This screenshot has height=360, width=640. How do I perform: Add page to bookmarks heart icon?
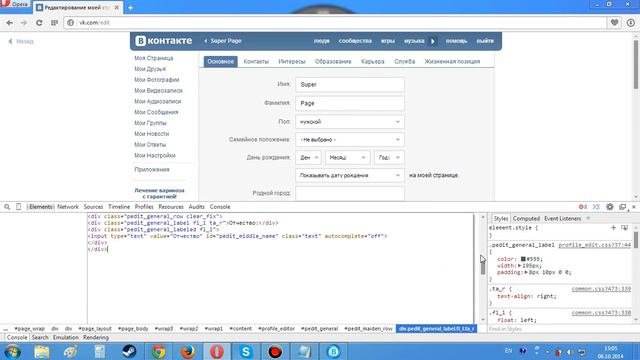[614, 22]
